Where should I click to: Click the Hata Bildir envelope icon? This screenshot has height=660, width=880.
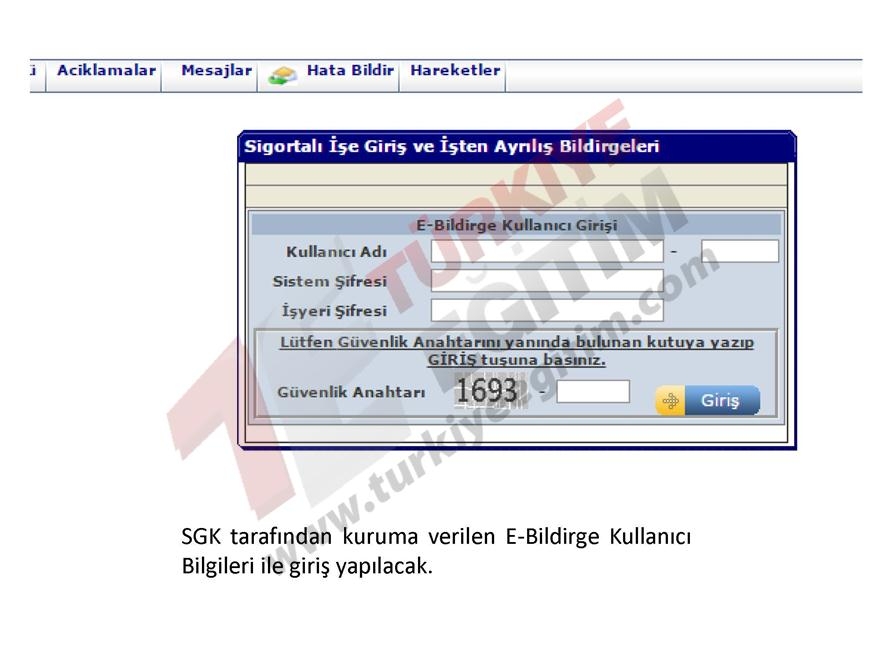(283, 71)
